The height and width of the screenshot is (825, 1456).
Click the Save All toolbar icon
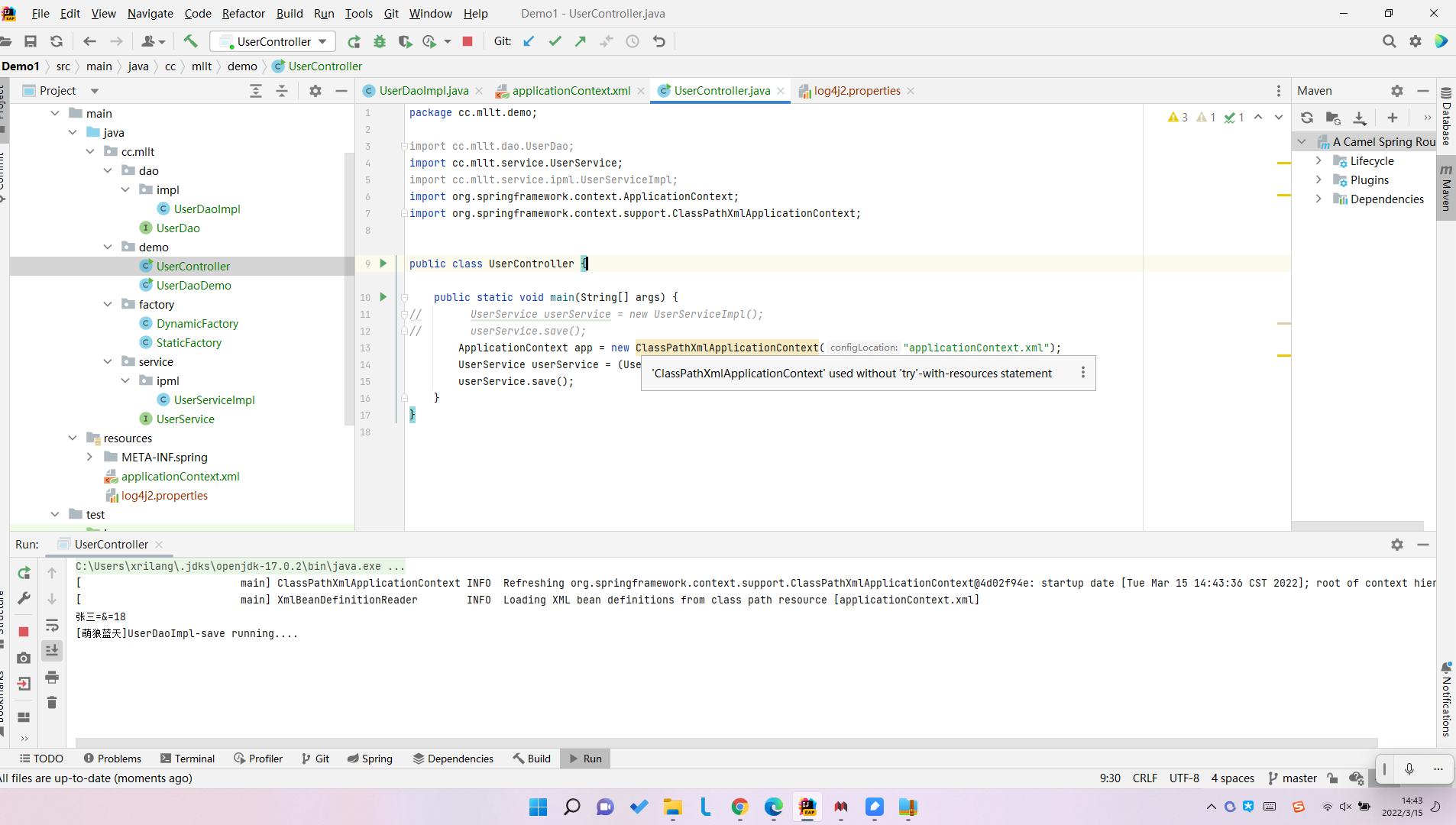coord(31,41)
